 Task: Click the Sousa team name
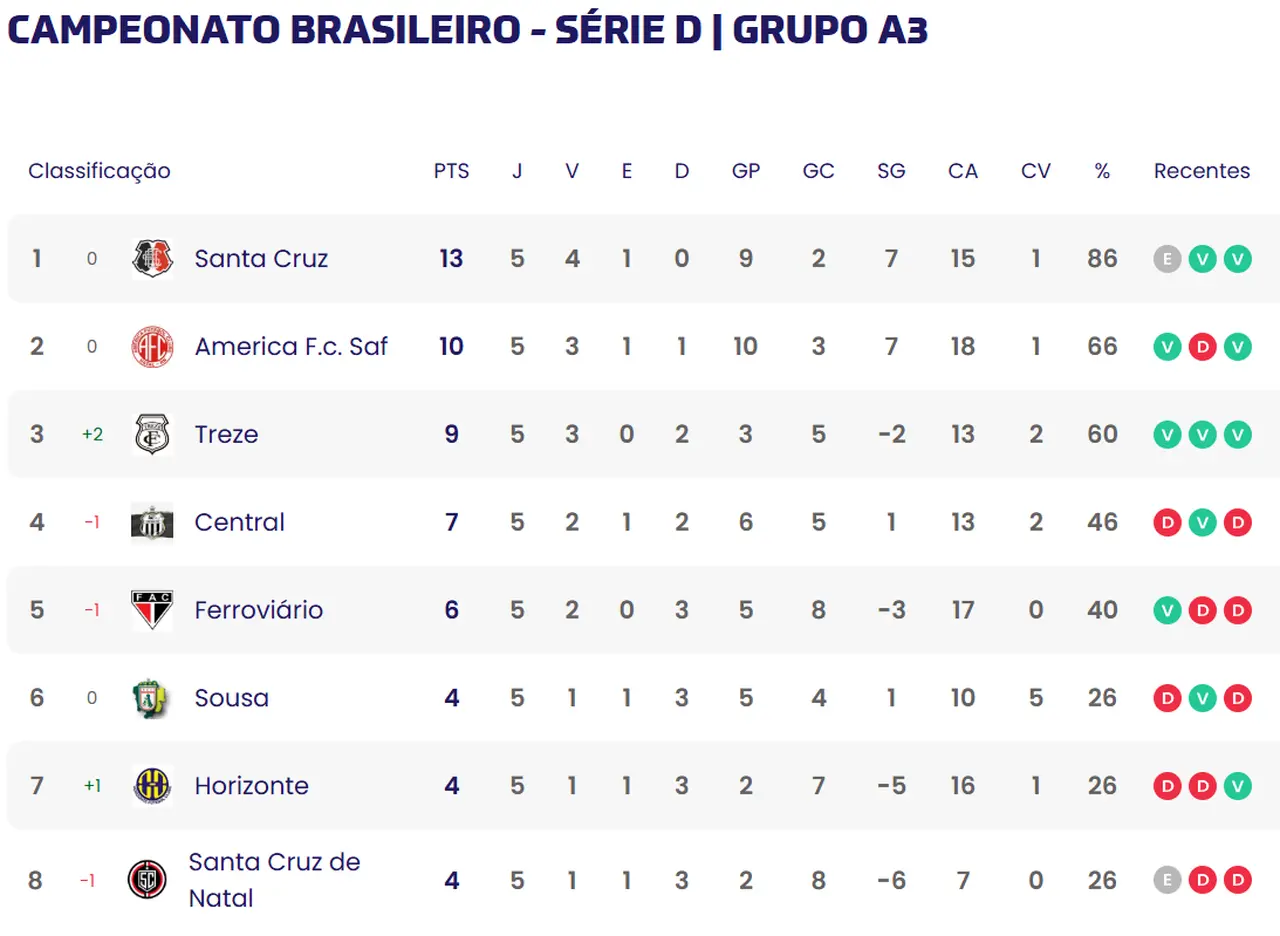231,698
